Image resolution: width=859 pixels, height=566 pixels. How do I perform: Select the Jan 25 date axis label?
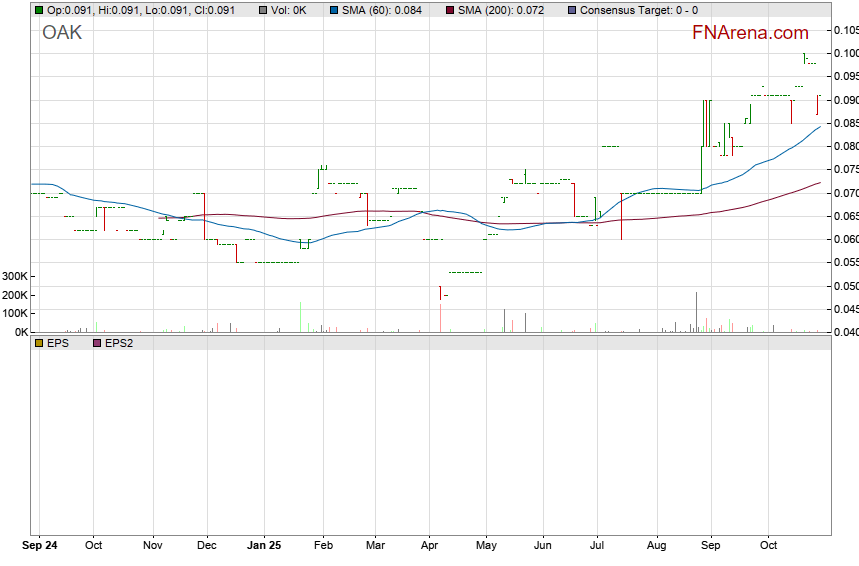coord(265,546)
